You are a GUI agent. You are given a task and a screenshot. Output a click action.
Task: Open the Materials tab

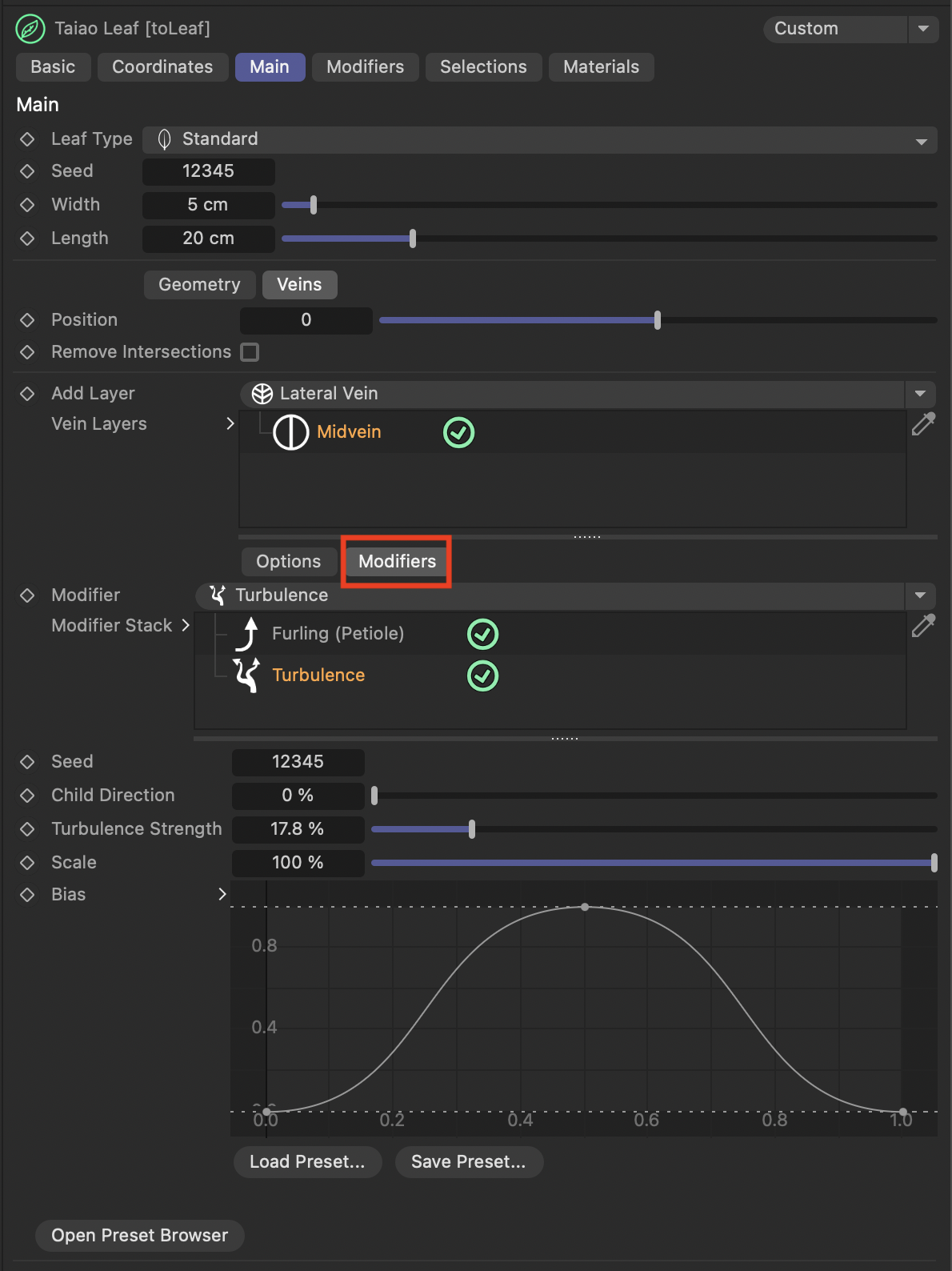coord(601,67)
